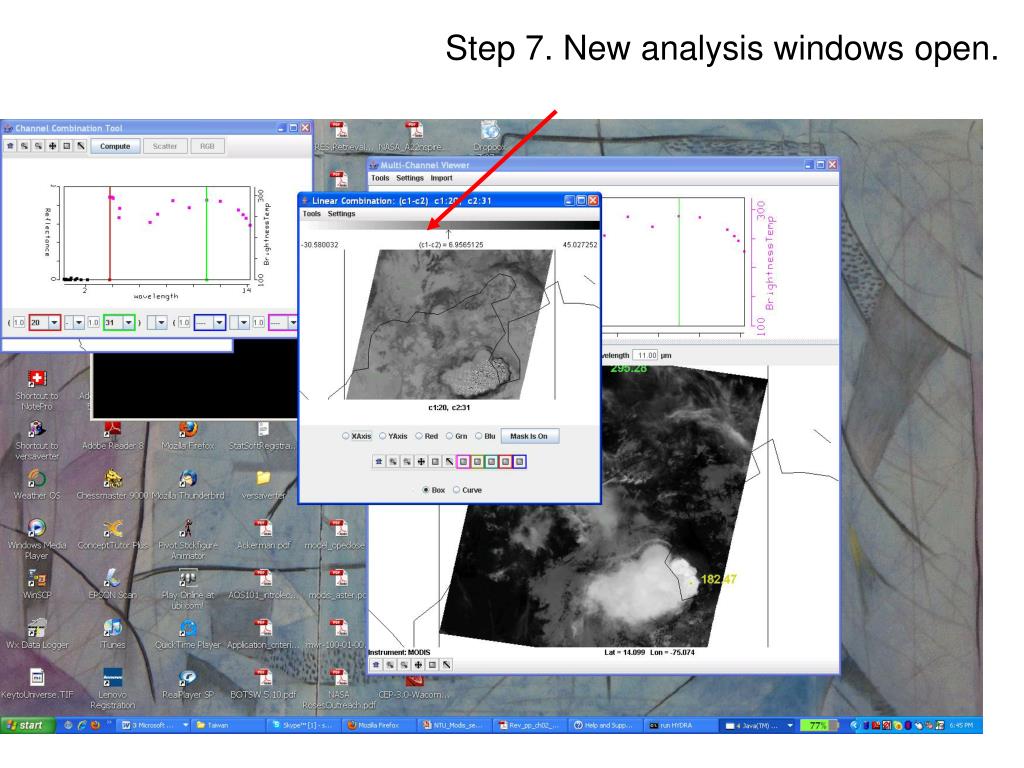Click home/reset icon in Linear Combination toolbar
The height and width of the screenshot is (768, 1024).
tap(379, 462)
